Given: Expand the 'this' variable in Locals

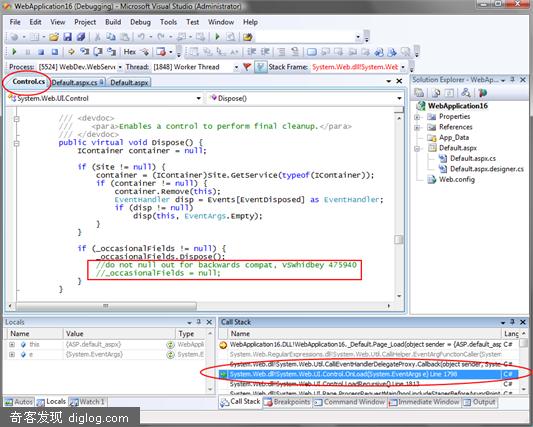Looking at the screenshot, I should point(12,344).
